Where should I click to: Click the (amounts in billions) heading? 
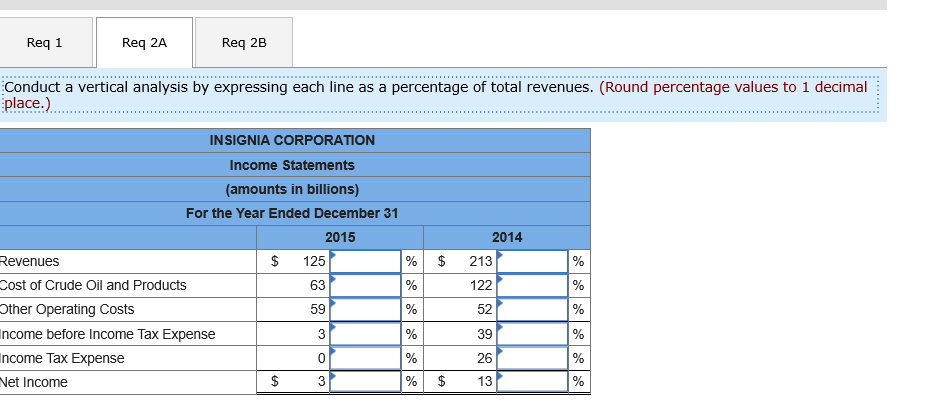pos(292,190)
